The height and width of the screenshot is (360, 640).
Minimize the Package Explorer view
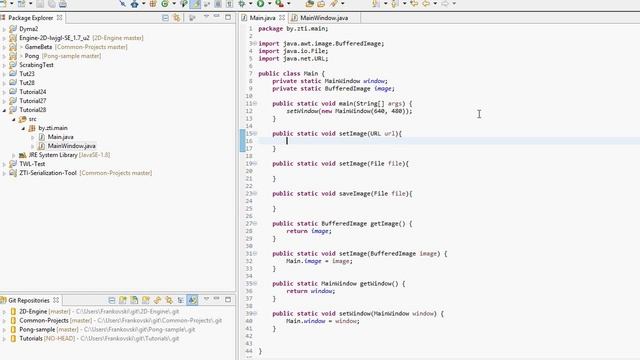217,17
